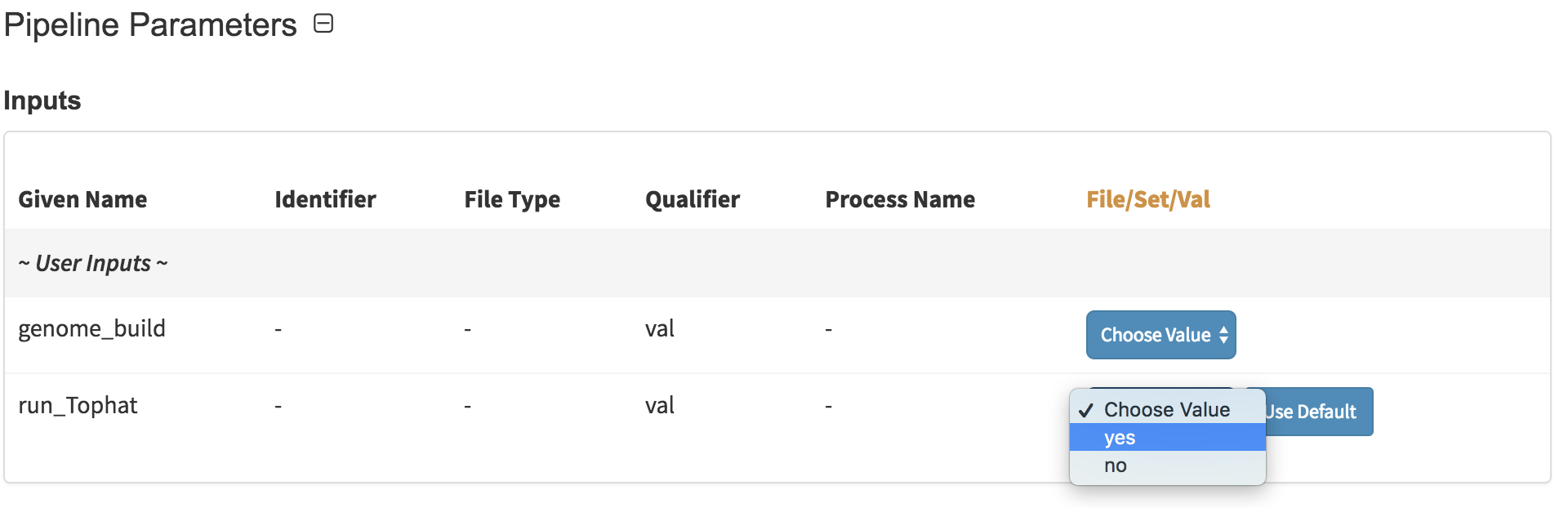Open the genome_build Choose Value dropdown
Image resolution: width=1568 pixels, height=508 pixels.
[1160, 335]
